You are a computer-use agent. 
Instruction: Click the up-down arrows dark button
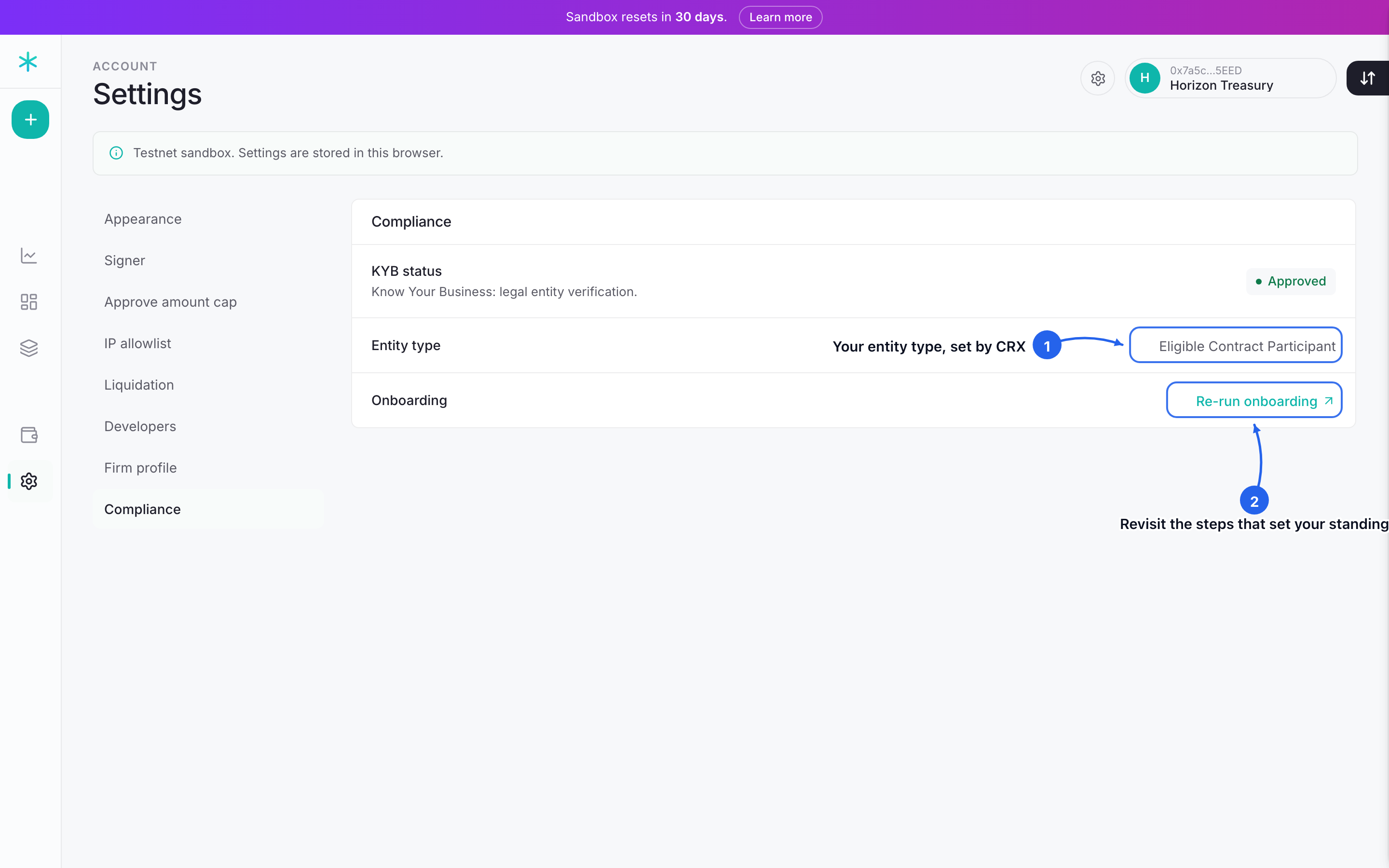(1368, 78)
